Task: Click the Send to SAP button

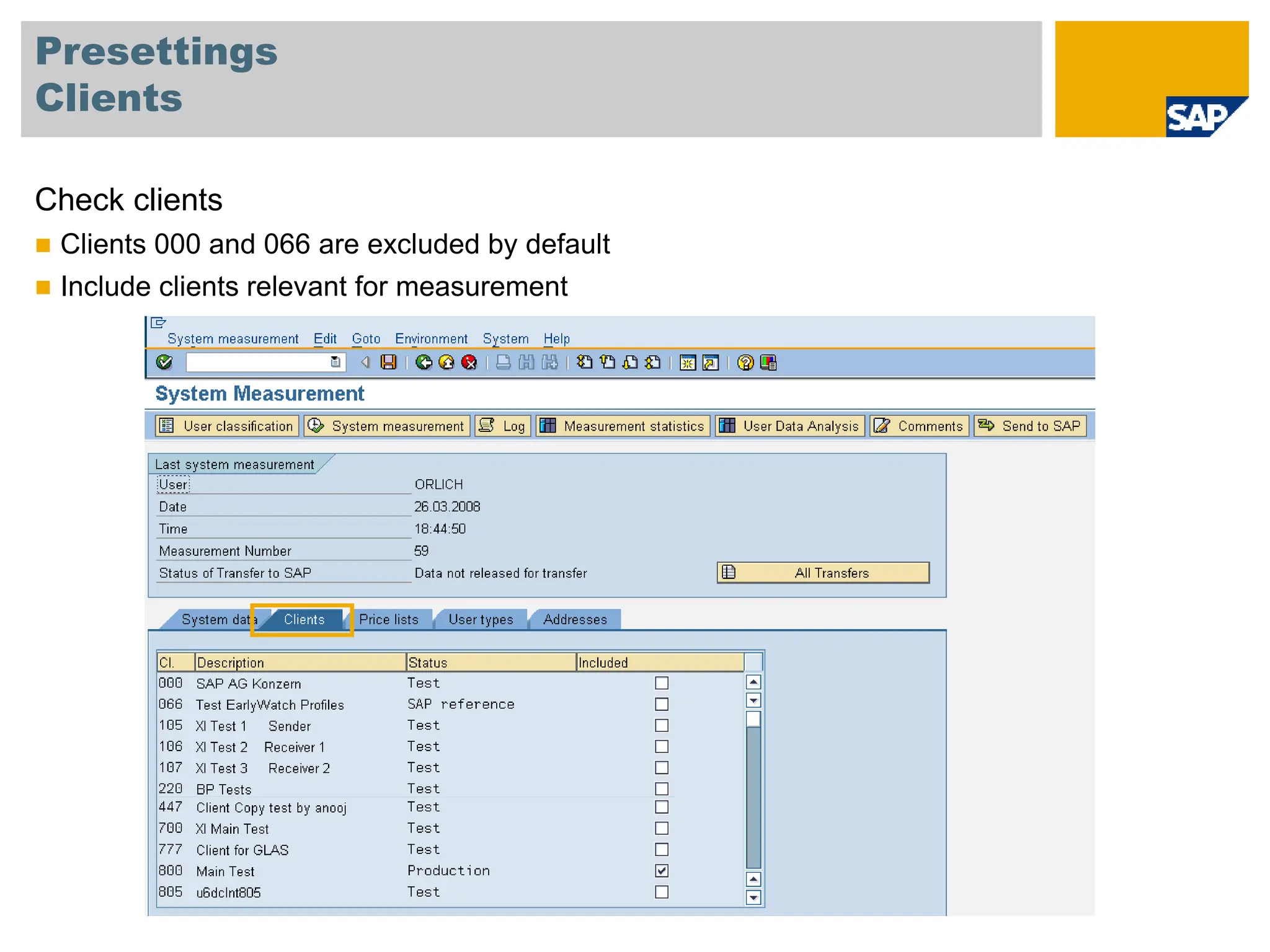Action: (x=1030, y=426)
